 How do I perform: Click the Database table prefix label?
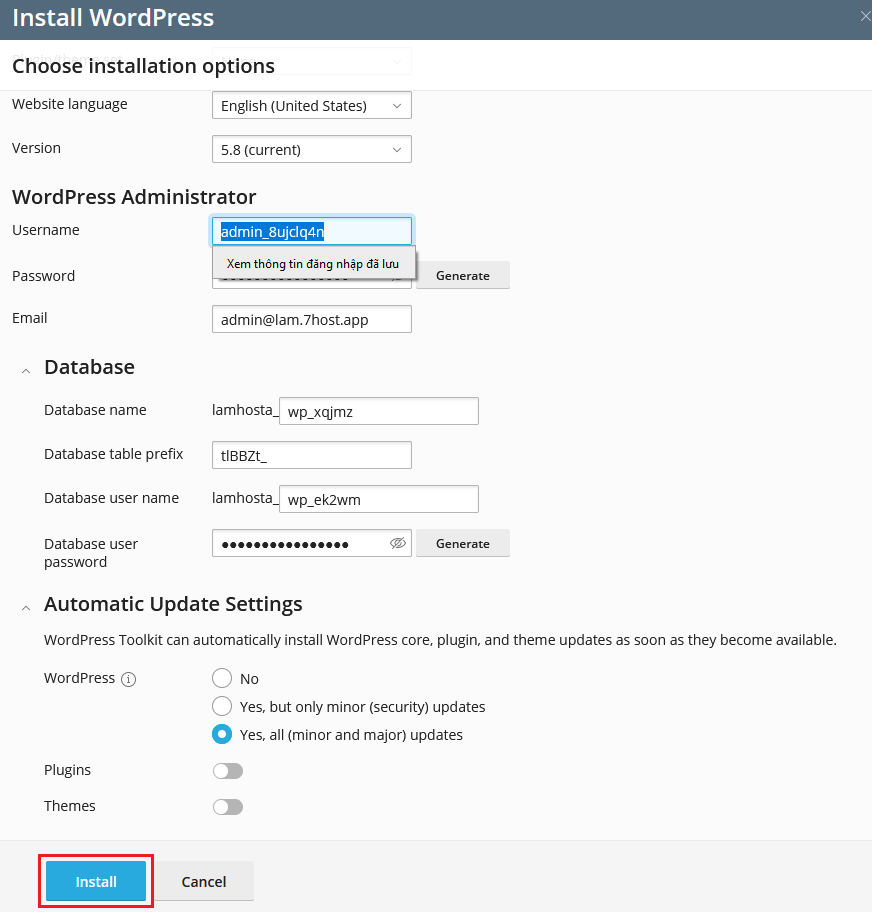(113, 454)
